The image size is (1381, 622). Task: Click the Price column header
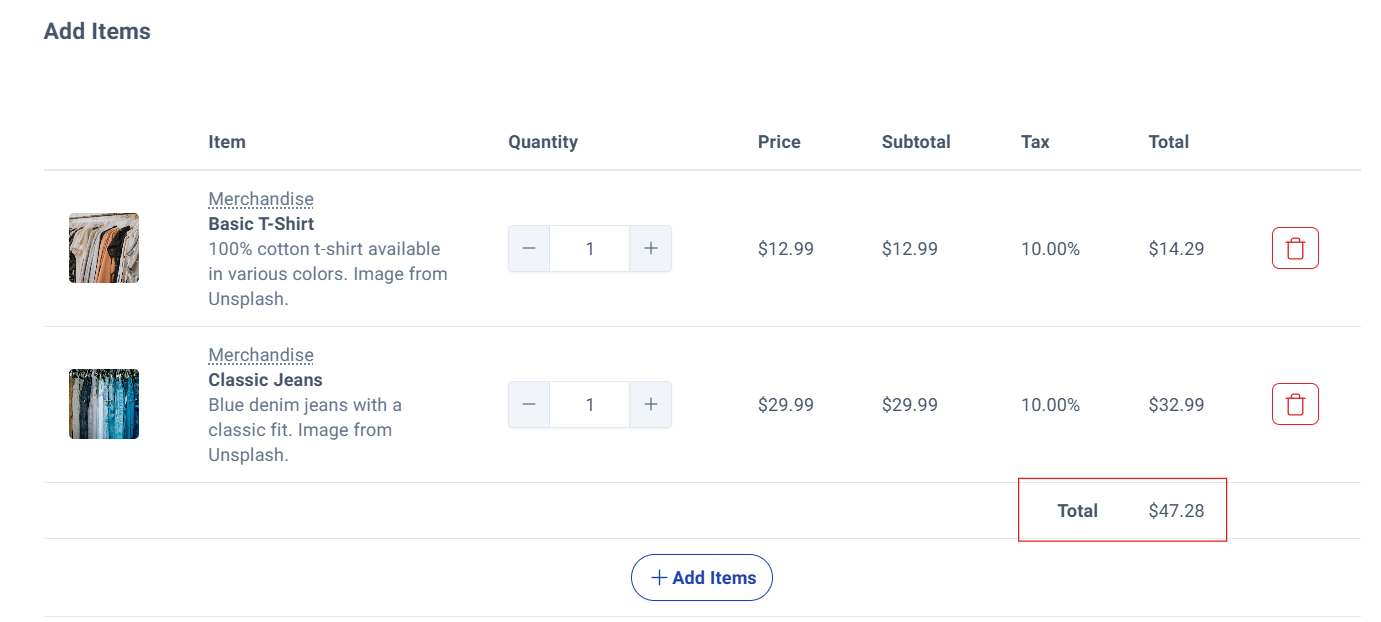[779, 142]
